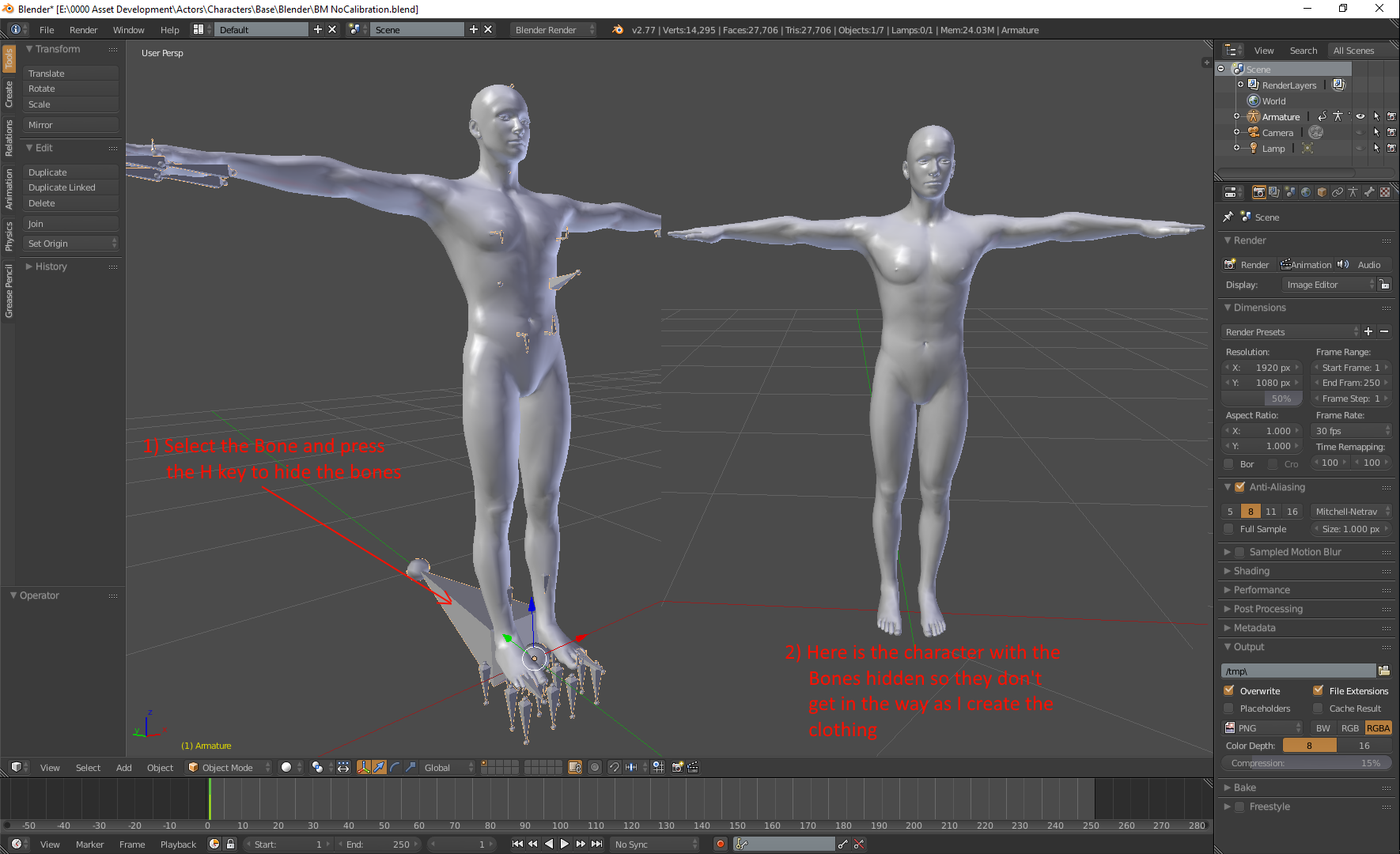Open the No Sync dropdown
This screenshot has width=1400, height=854.
point(656,844)
